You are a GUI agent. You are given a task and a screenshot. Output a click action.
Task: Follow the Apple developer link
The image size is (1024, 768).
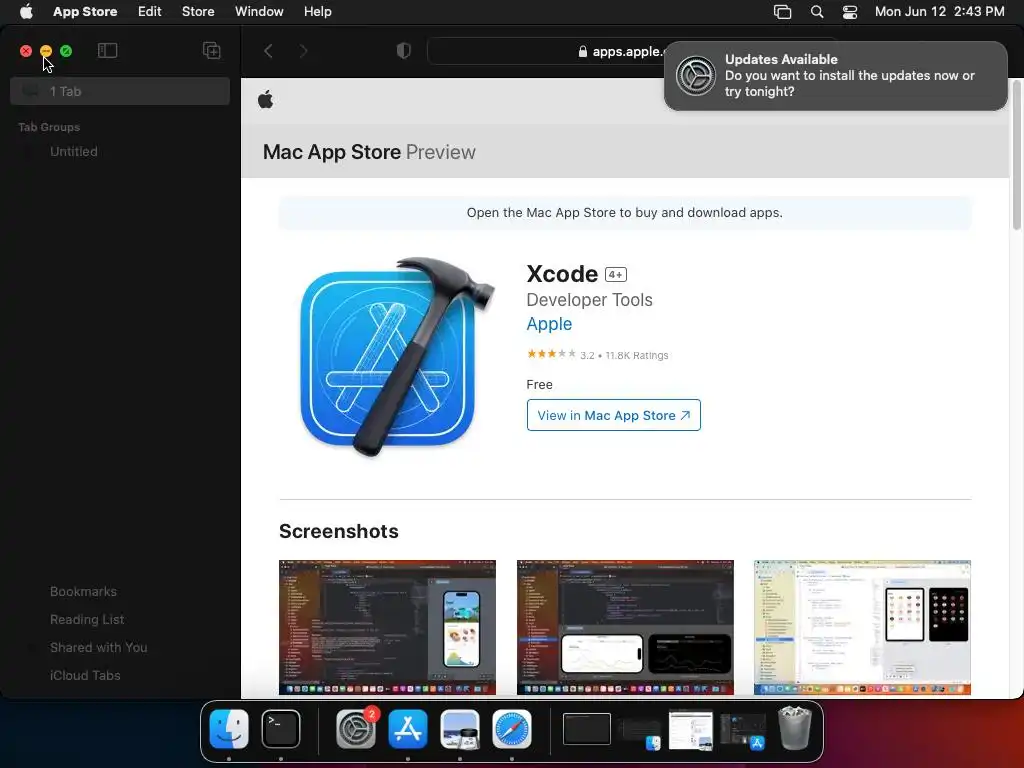coord(549,324)
